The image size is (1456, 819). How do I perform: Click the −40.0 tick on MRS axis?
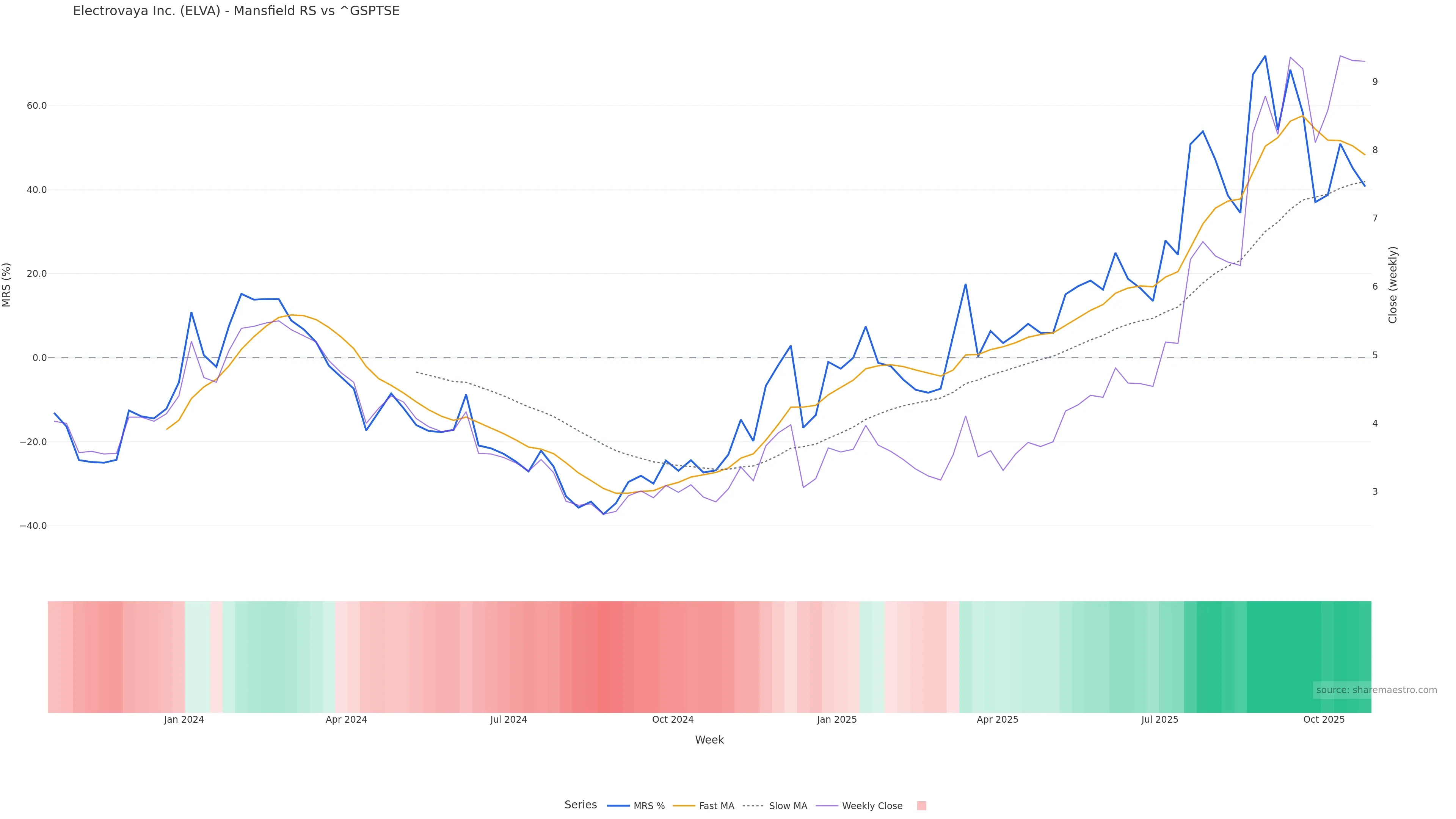[33, 526]
